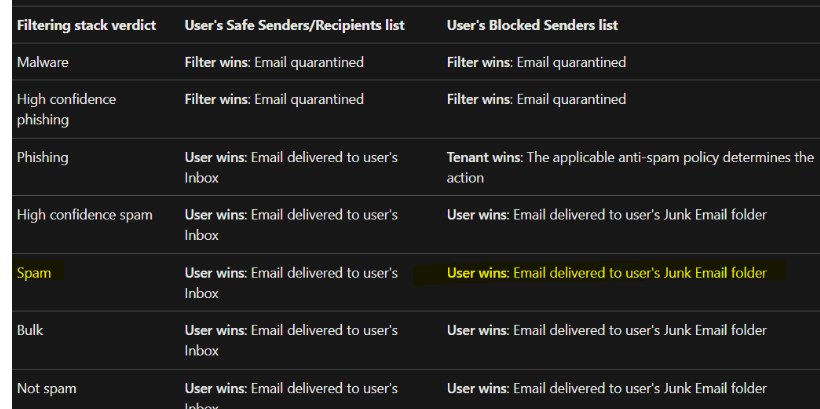
Task: Click the Filtering stack verdict column header
Action: coord(86,25)
